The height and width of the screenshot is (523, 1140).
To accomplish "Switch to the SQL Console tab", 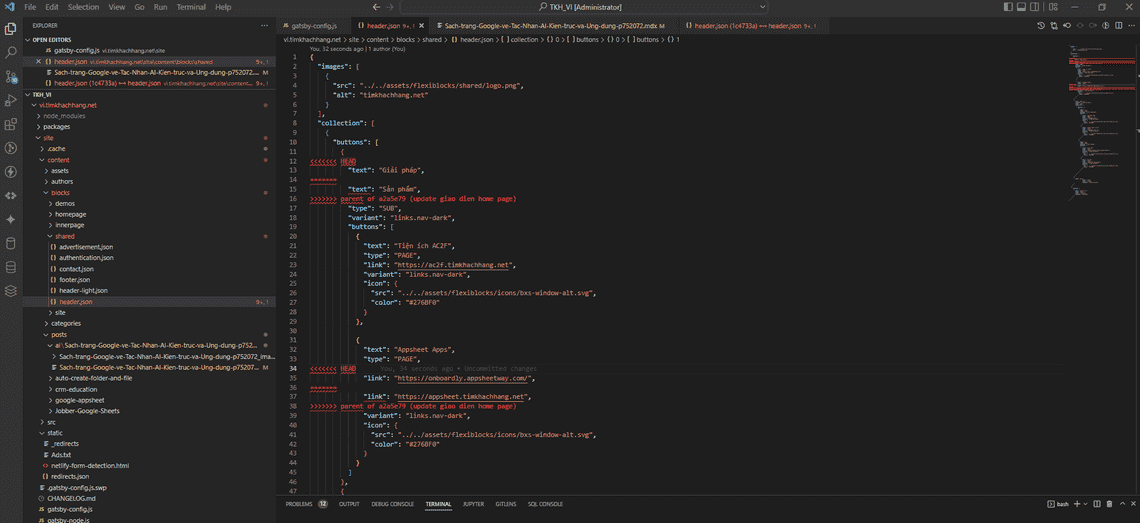I will (x=545, y=504).
